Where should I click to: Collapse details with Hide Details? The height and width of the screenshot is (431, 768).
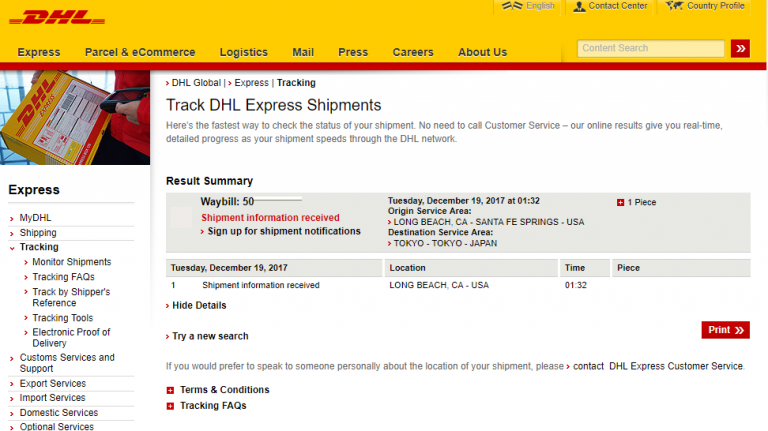(198, 305)
